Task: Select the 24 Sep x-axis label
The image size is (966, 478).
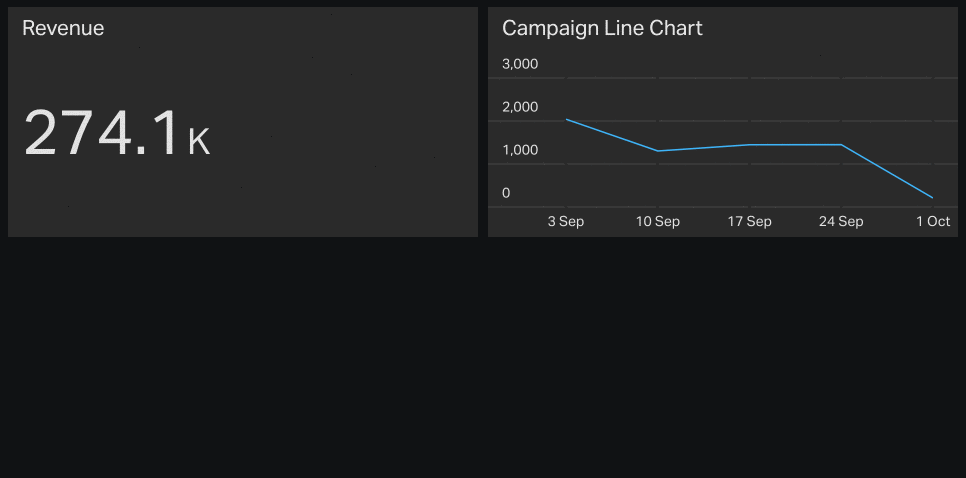Action: (841, 222)
